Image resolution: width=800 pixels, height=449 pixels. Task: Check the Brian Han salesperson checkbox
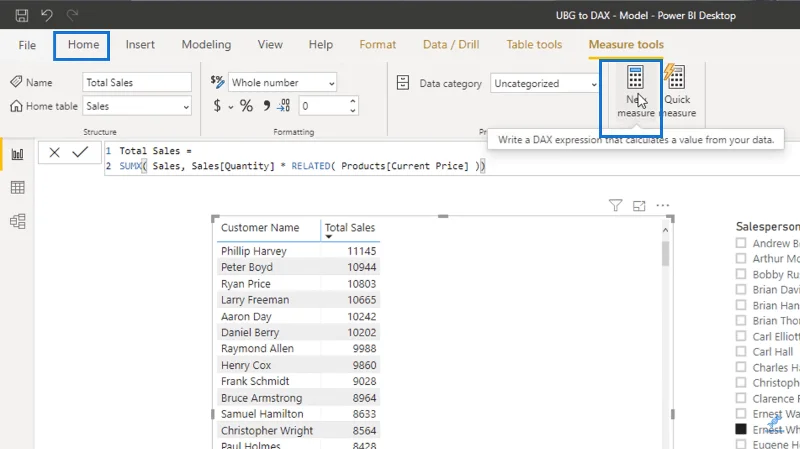741,305
